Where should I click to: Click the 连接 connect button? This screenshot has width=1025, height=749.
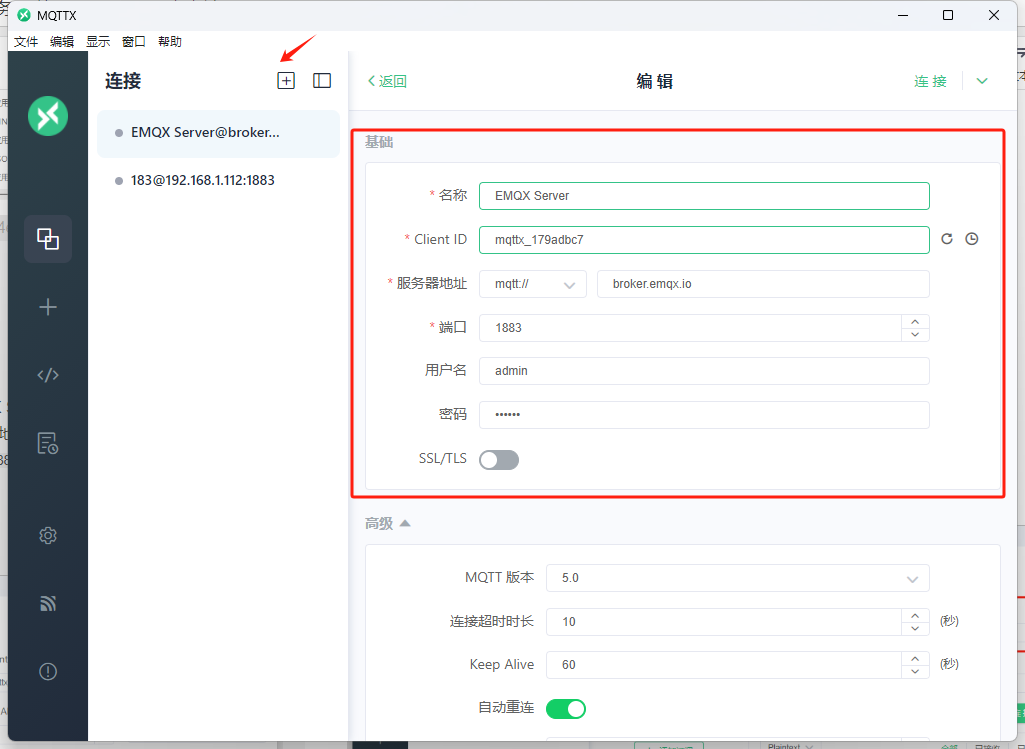[x=930, y=81]
